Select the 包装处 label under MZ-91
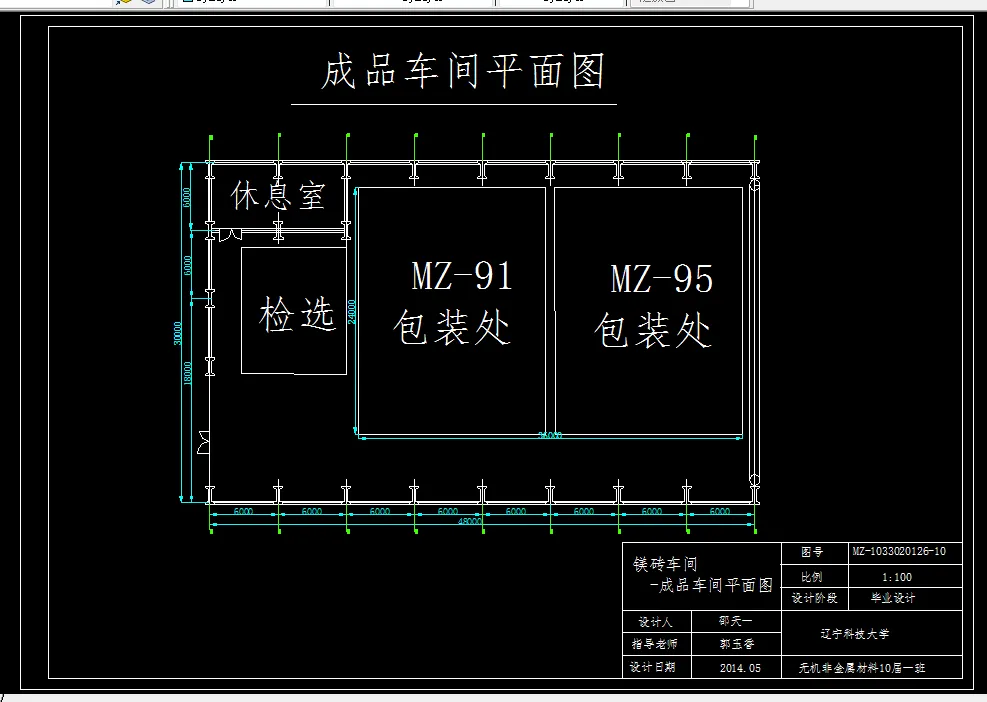The image size is (987, 702). tap(451, 327)
